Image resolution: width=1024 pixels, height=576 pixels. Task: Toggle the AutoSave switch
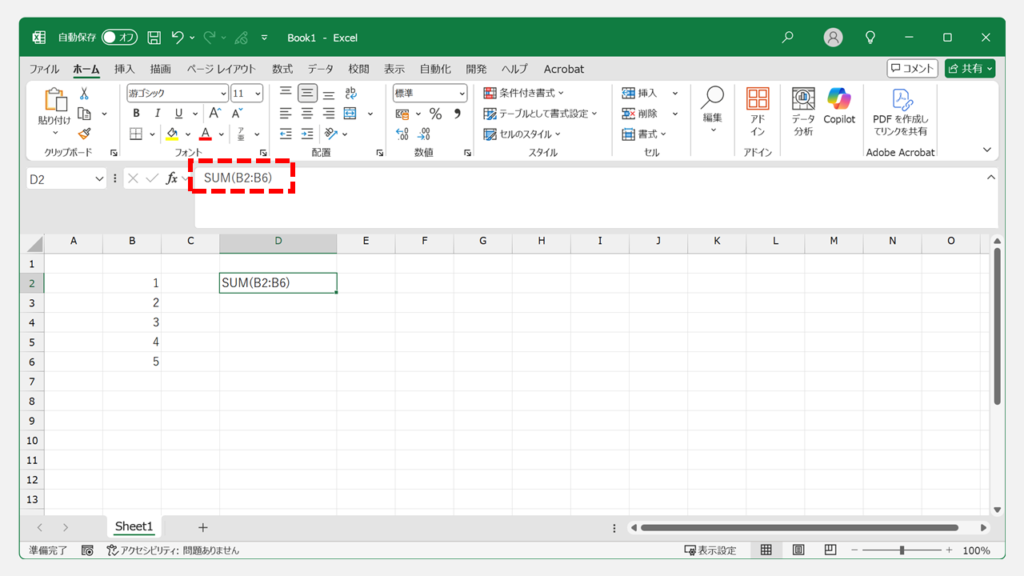[120, 37]
